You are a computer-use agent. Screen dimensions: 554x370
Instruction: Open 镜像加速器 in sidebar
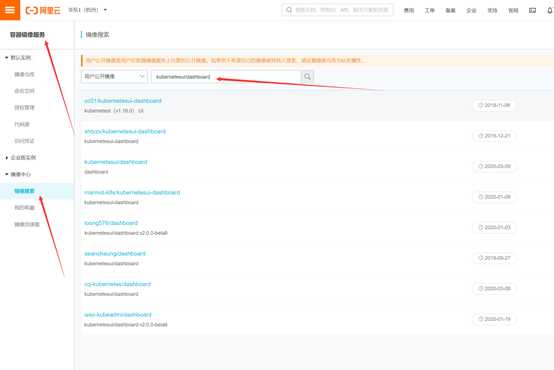pyautogui.click(x=27, y=224)
